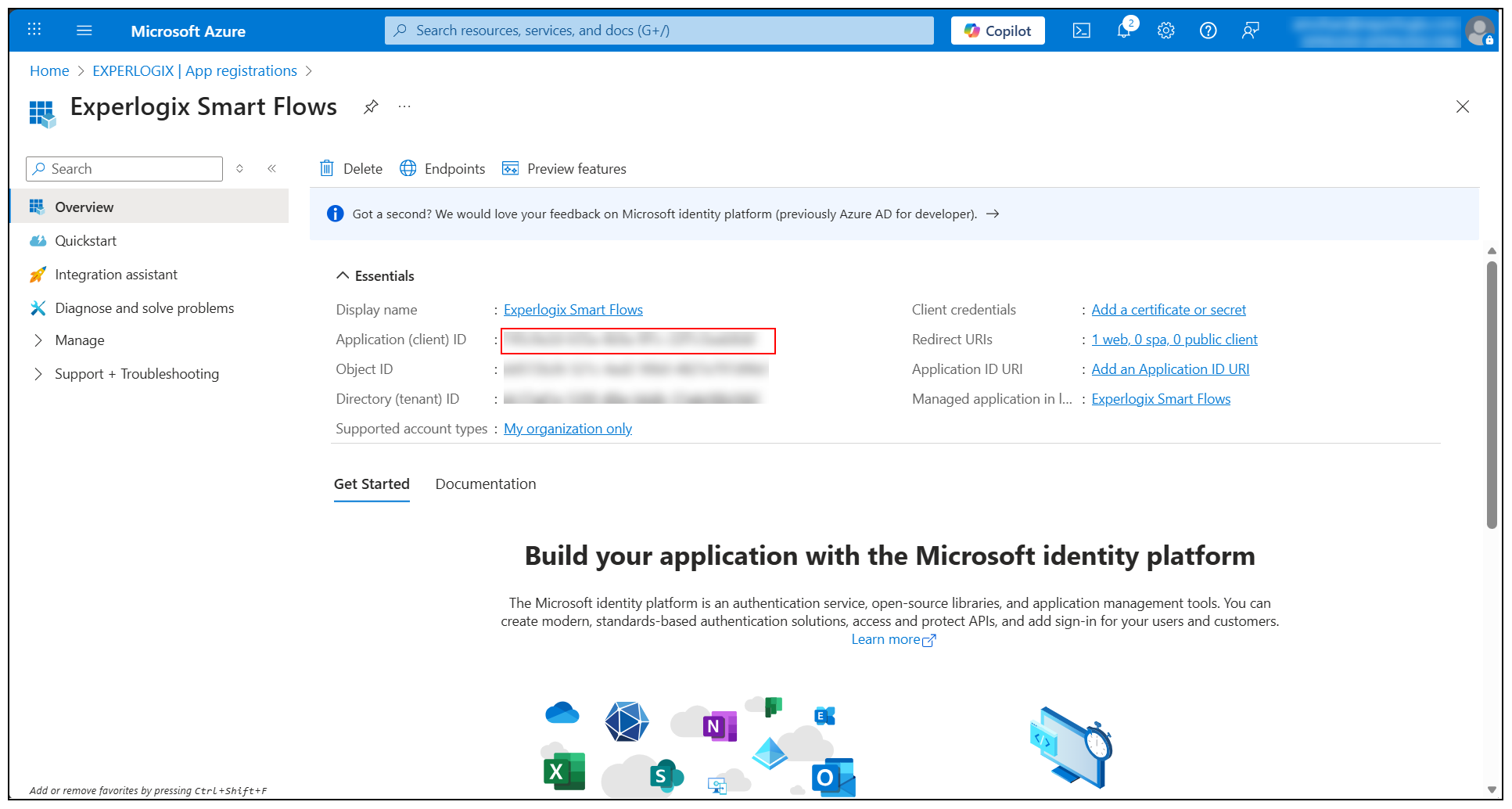This screenshot has width=1512, height=809.
Task: Click the vertical scrollbar thumb
Action: [1492, 395]
